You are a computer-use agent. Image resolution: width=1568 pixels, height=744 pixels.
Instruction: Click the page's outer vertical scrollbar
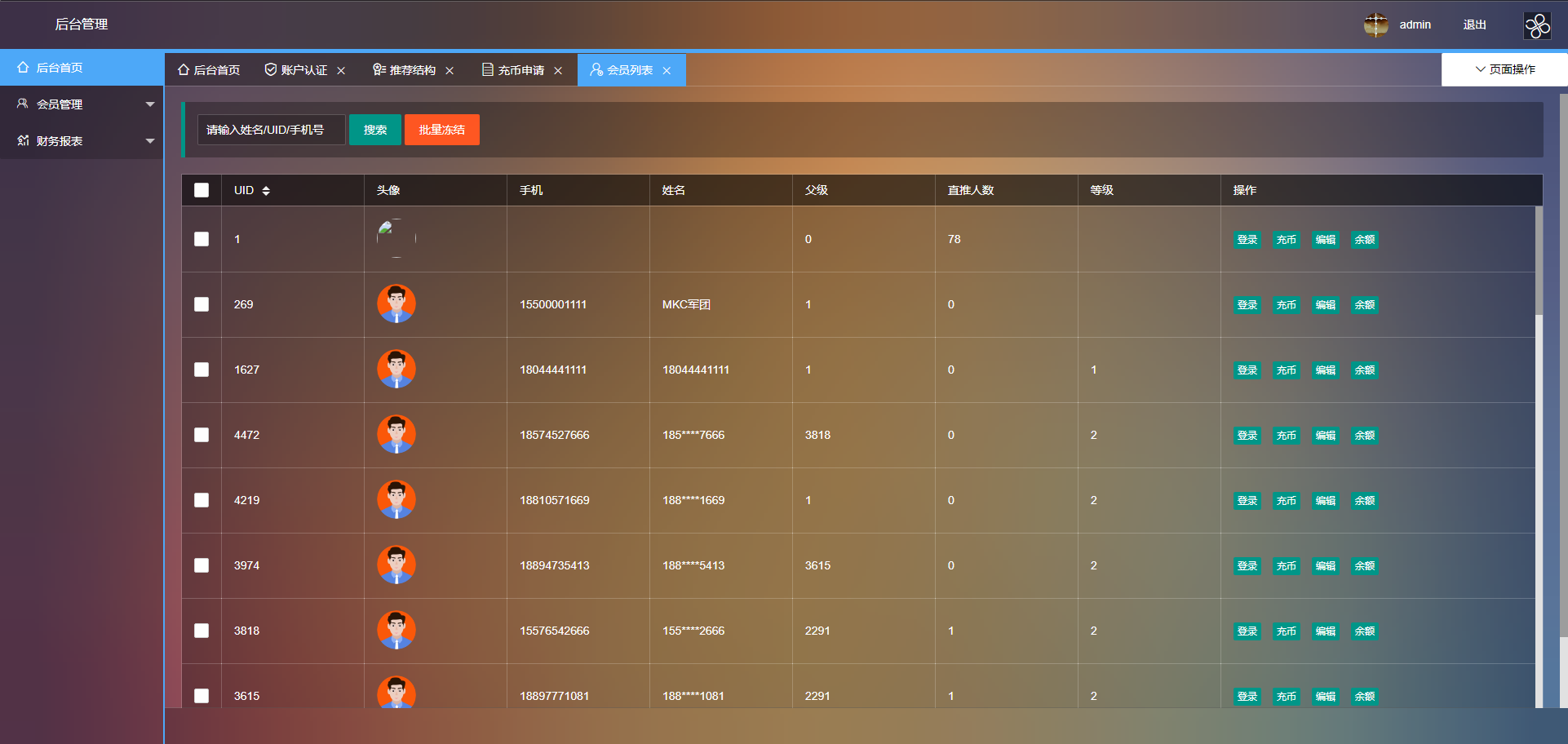pyautogui.click(x=1563, y=365)
